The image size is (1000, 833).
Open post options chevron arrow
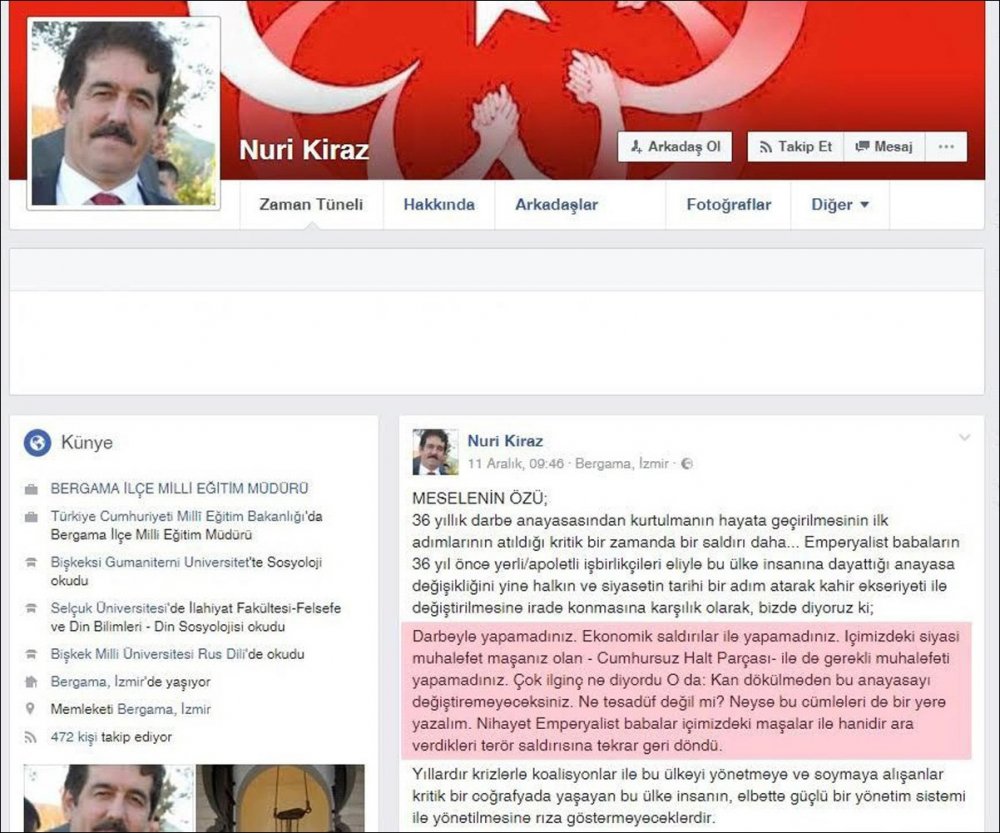coord(964,438)
